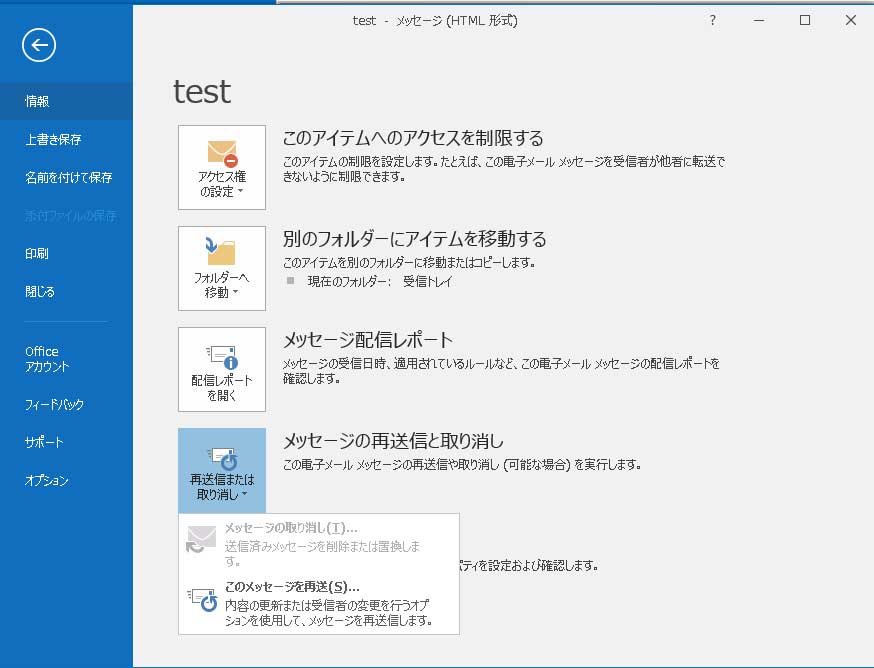Click the folder icon with blue arrow
This screenshot has width=874, height=668.
[221, 251]
